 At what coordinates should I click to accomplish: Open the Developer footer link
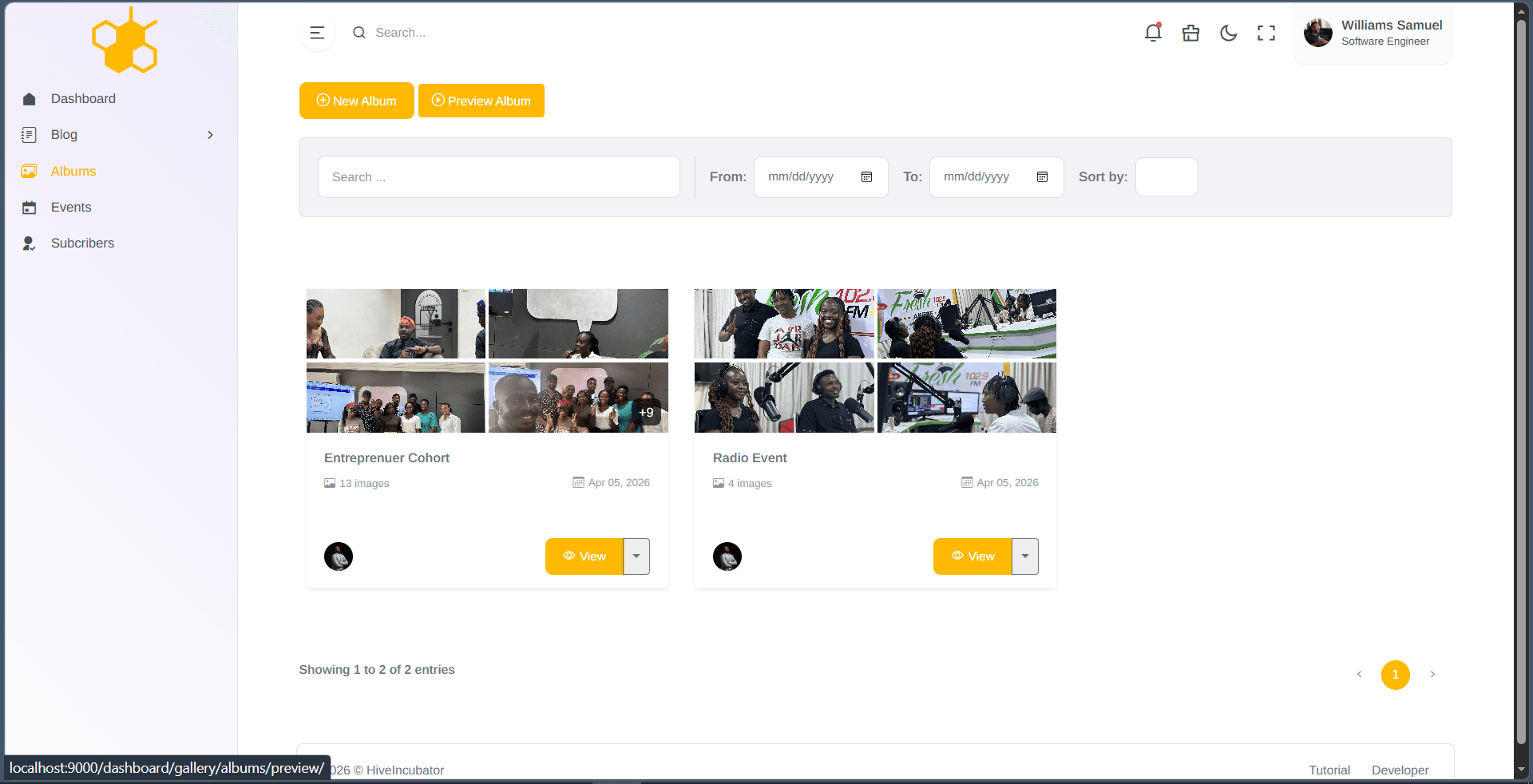1400,770
